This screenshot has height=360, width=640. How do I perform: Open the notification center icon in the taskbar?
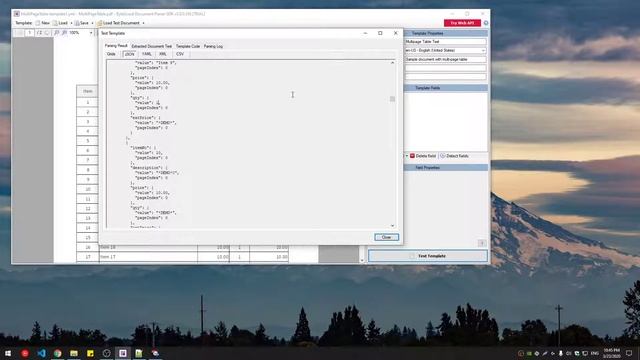tap(629, 353)
